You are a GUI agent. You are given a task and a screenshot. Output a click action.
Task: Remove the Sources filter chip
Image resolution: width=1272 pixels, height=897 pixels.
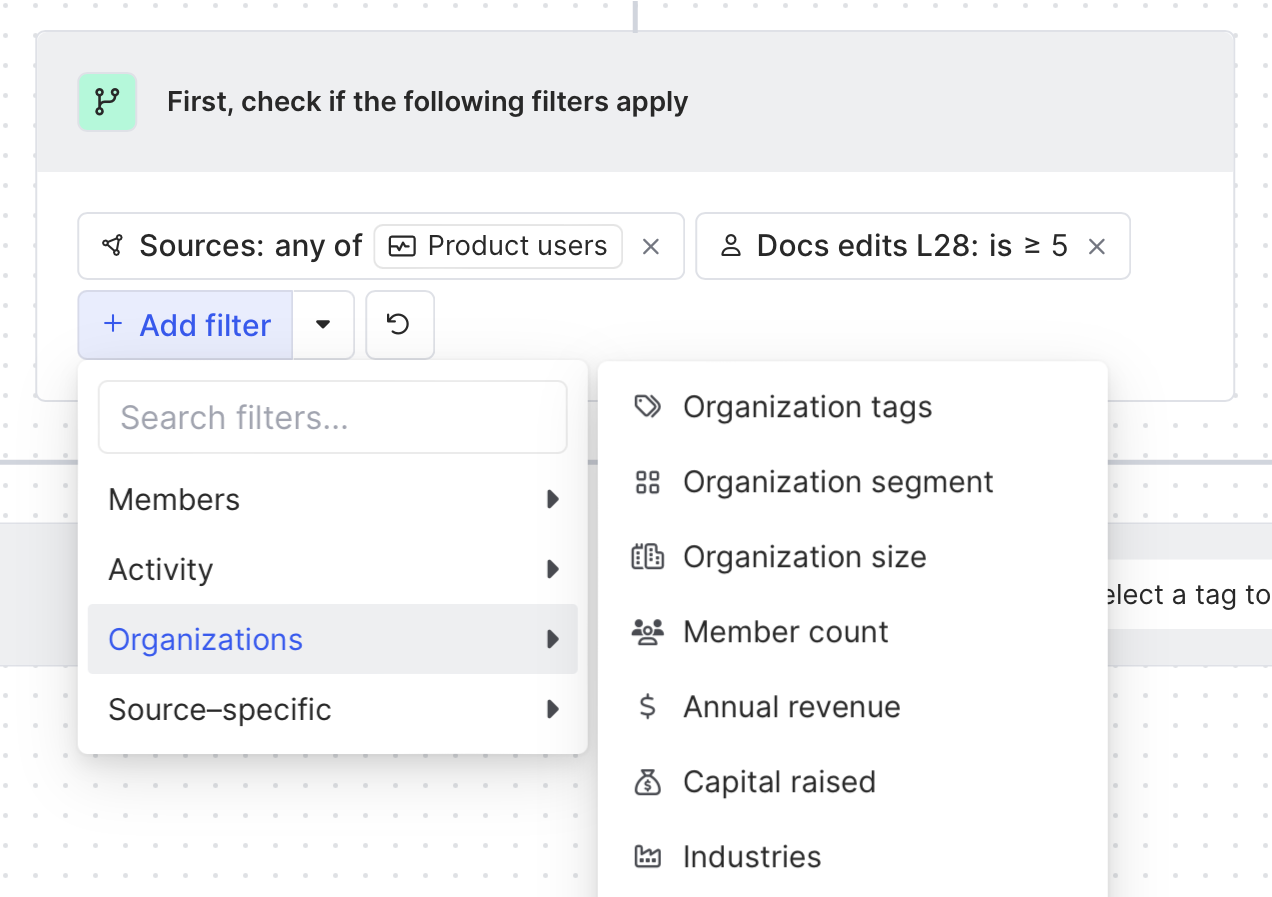pos(651,246)
